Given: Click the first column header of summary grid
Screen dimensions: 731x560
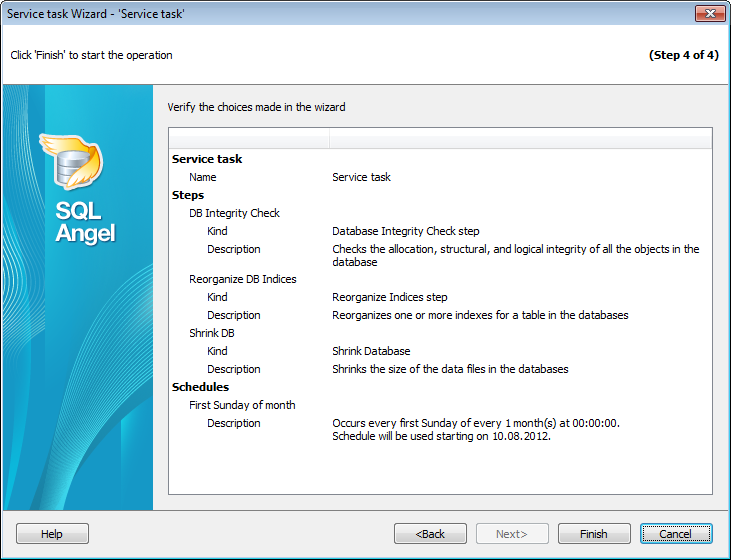Looking at the screenshot, I should 249,138.
